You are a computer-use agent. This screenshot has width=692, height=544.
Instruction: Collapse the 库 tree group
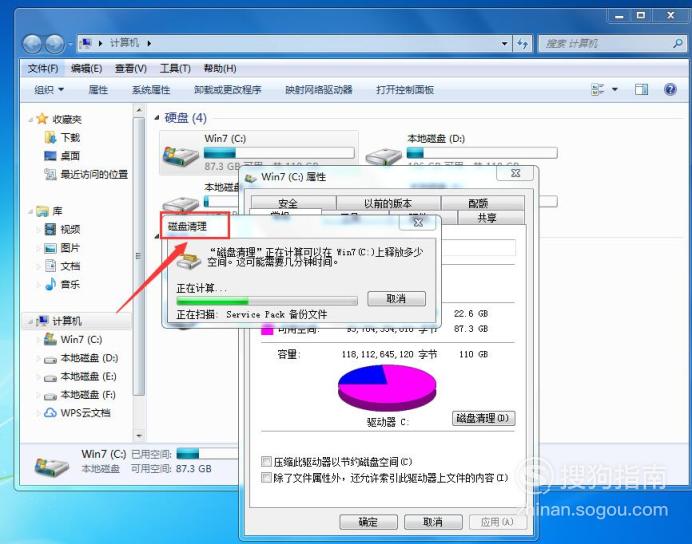click(30, 212)
